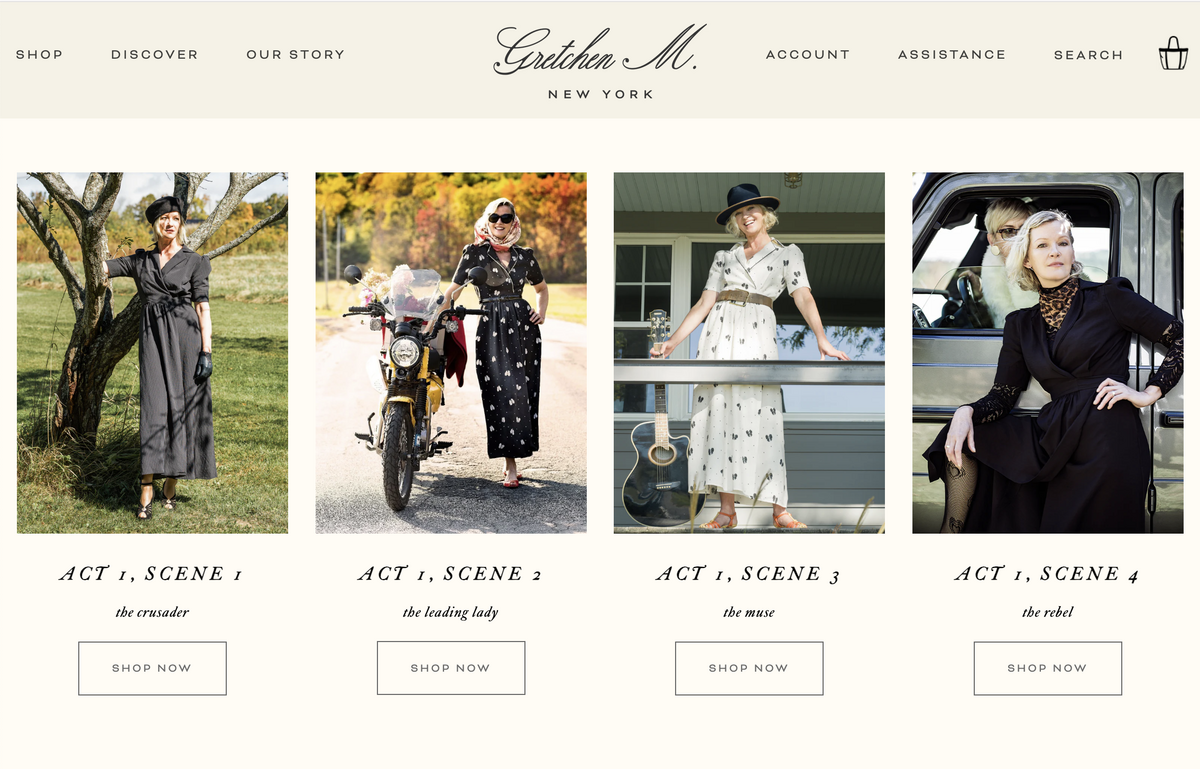Select the Act 1, Scene 1 heading
The width and height of the screenshot is (1200, 769).
(151, 574)
